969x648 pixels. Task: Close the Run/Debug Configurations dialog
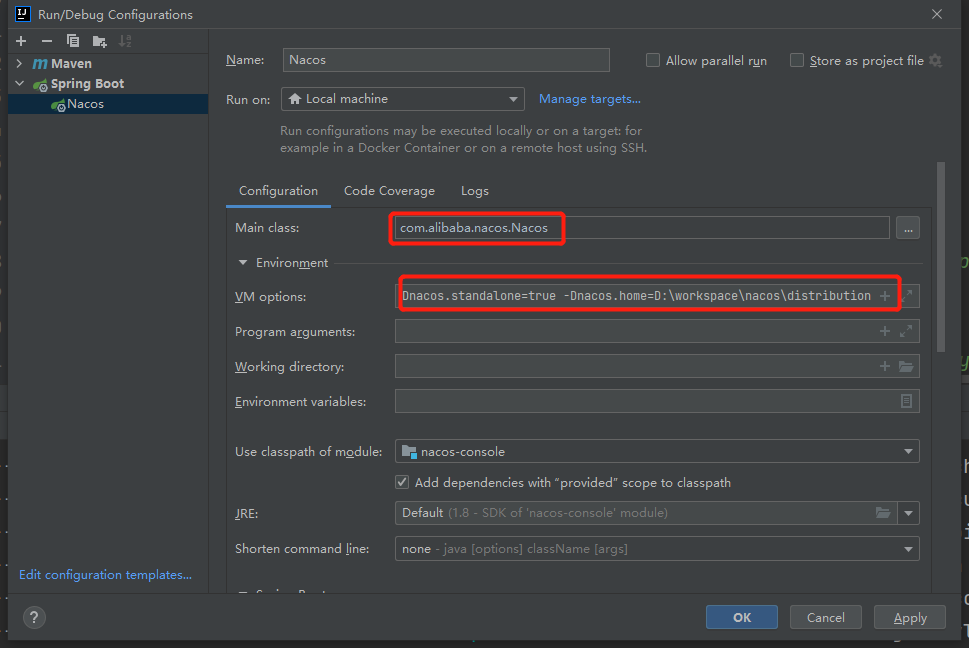click(x=937, y=14)
